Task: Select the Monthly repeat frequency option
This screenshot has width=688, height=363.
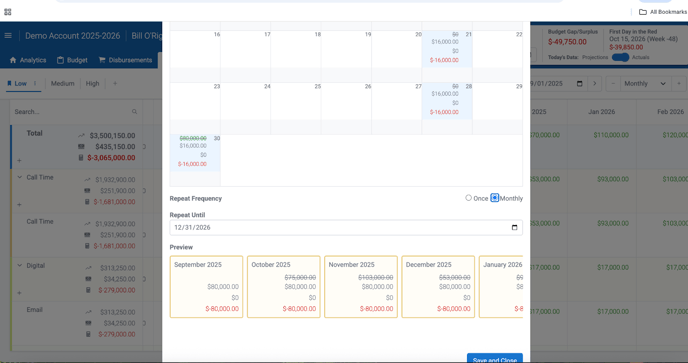Action: pyautogui.click(x=494, y=198)
